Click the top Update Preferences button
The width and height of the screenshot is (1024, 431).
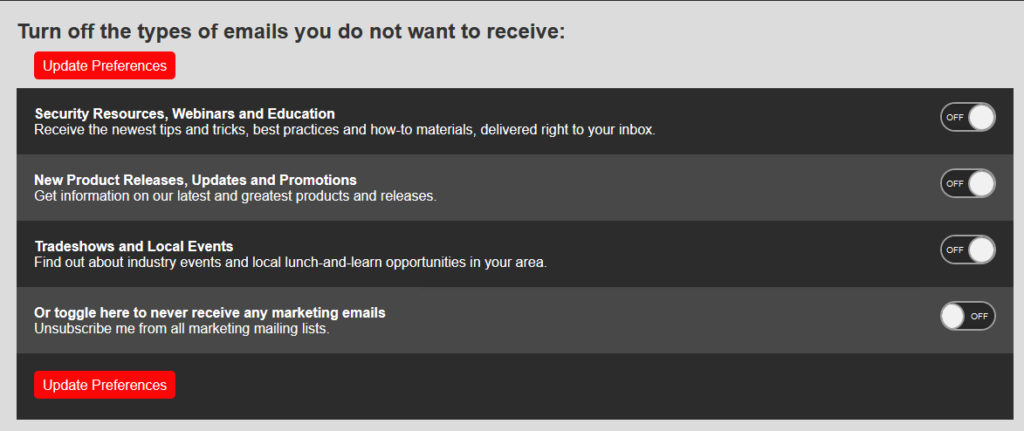tap(104, 66)
